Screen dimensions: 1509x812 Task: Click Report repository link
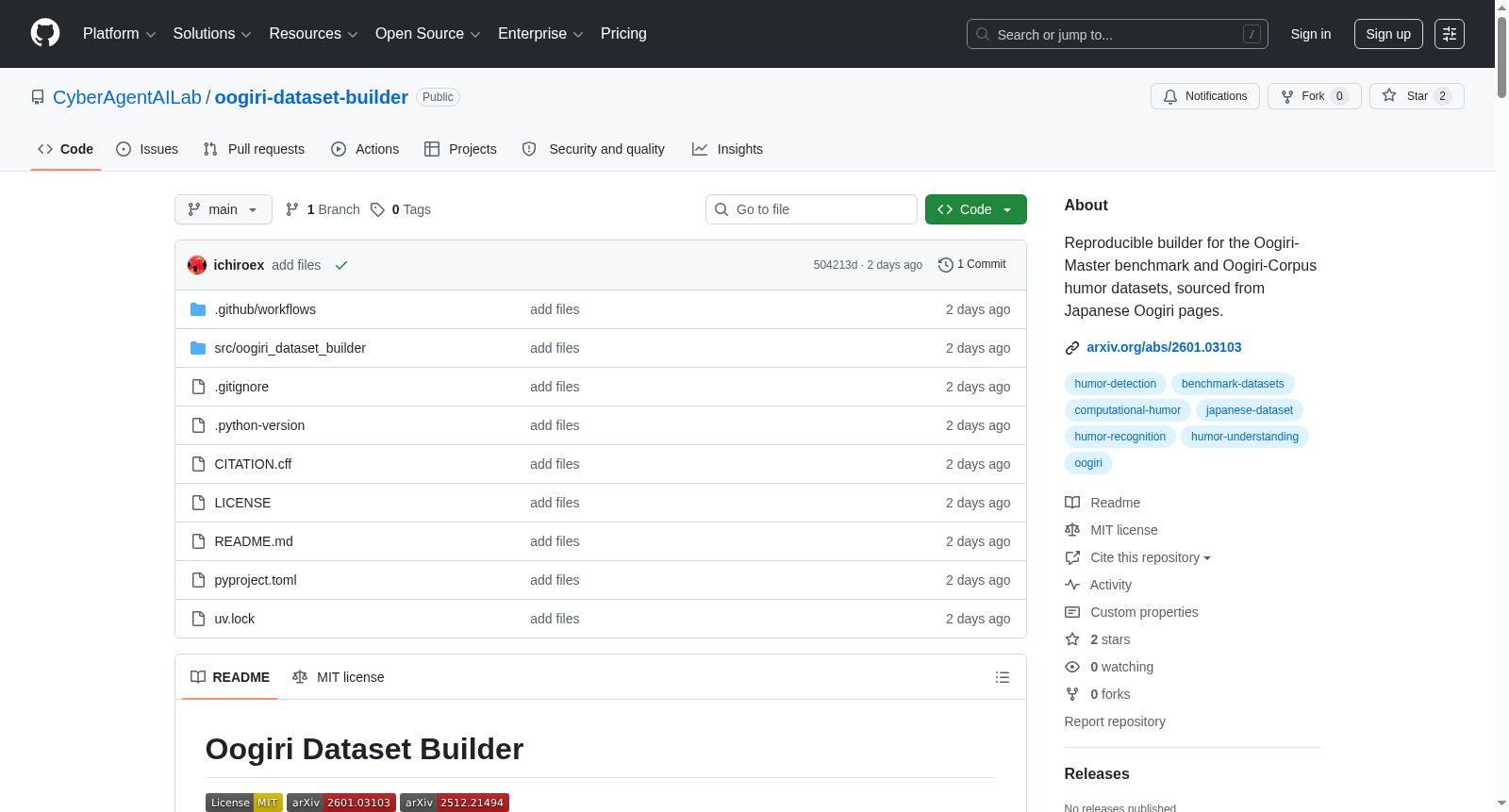(x=1115, y=721)
